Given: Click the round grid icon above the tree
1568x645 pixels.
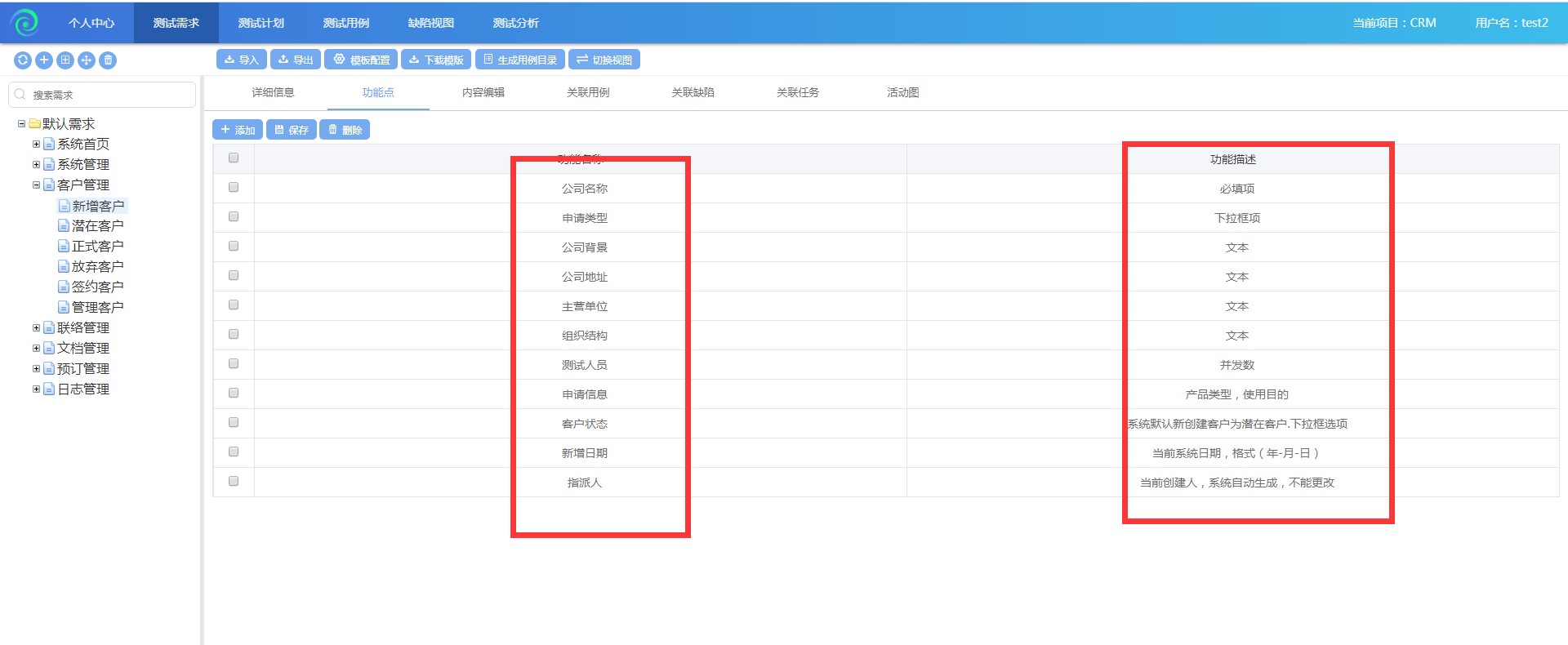Looking at the screenshot, I should coord(65,60).
